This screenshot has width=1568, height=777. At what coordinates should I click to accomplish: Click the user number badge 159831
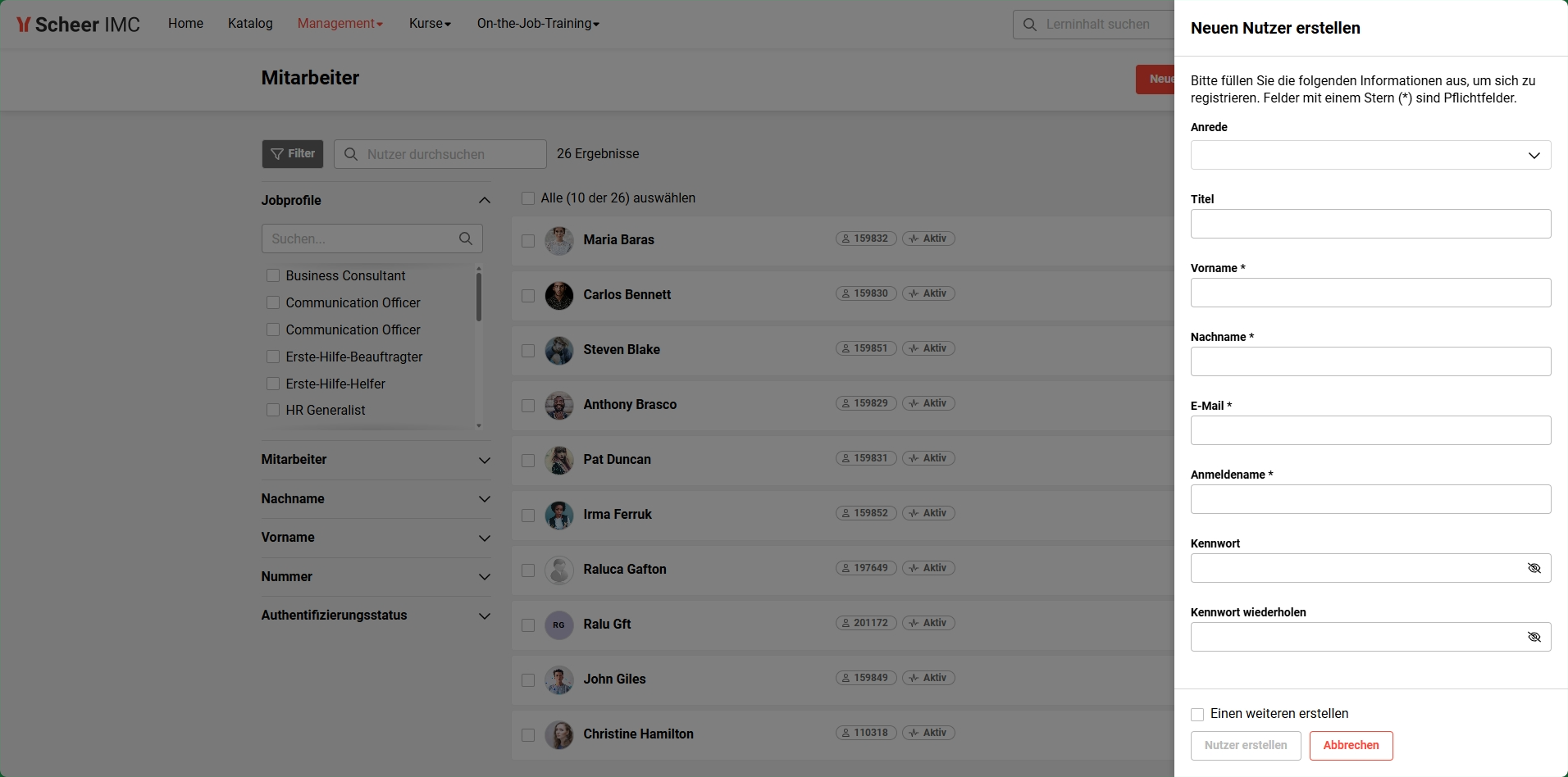pyautogui.click(x=866, y=458)
